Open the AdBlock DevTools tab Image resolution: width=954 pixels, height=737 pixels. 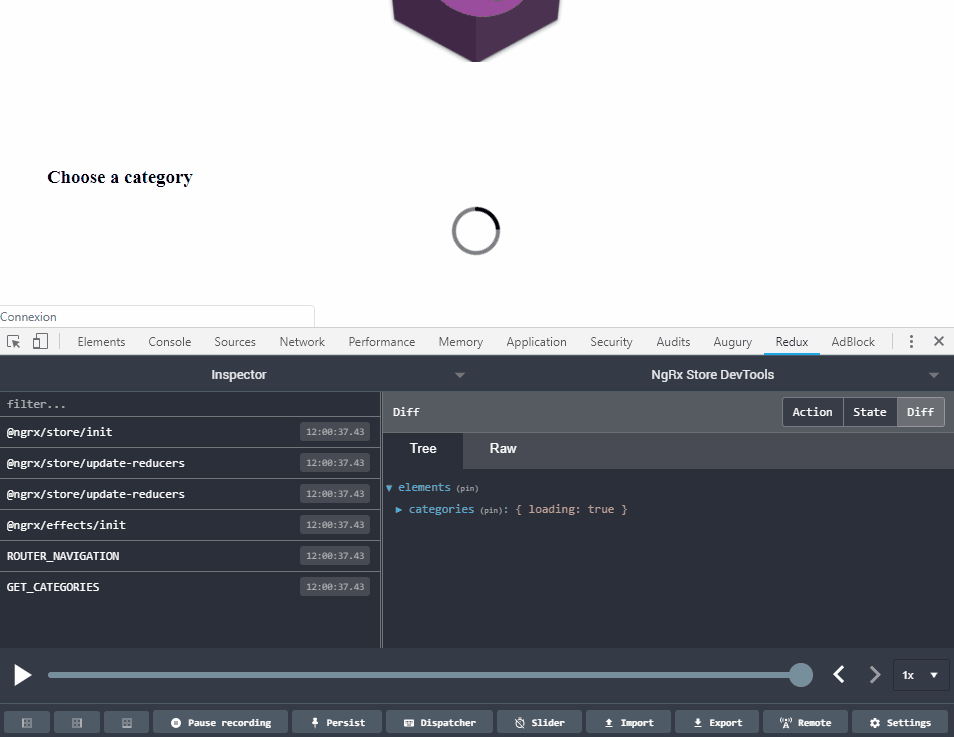click(853, 341)
